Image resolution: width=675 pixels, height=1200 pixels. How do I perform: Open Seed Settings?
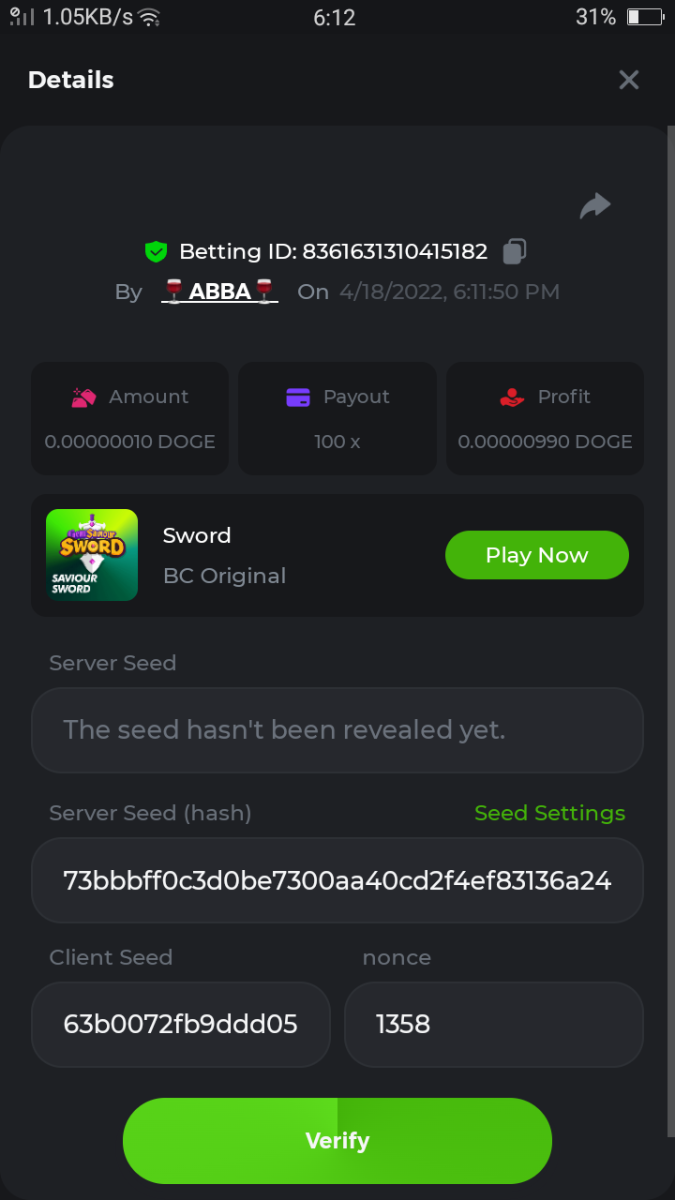click(x=549, y=813)
